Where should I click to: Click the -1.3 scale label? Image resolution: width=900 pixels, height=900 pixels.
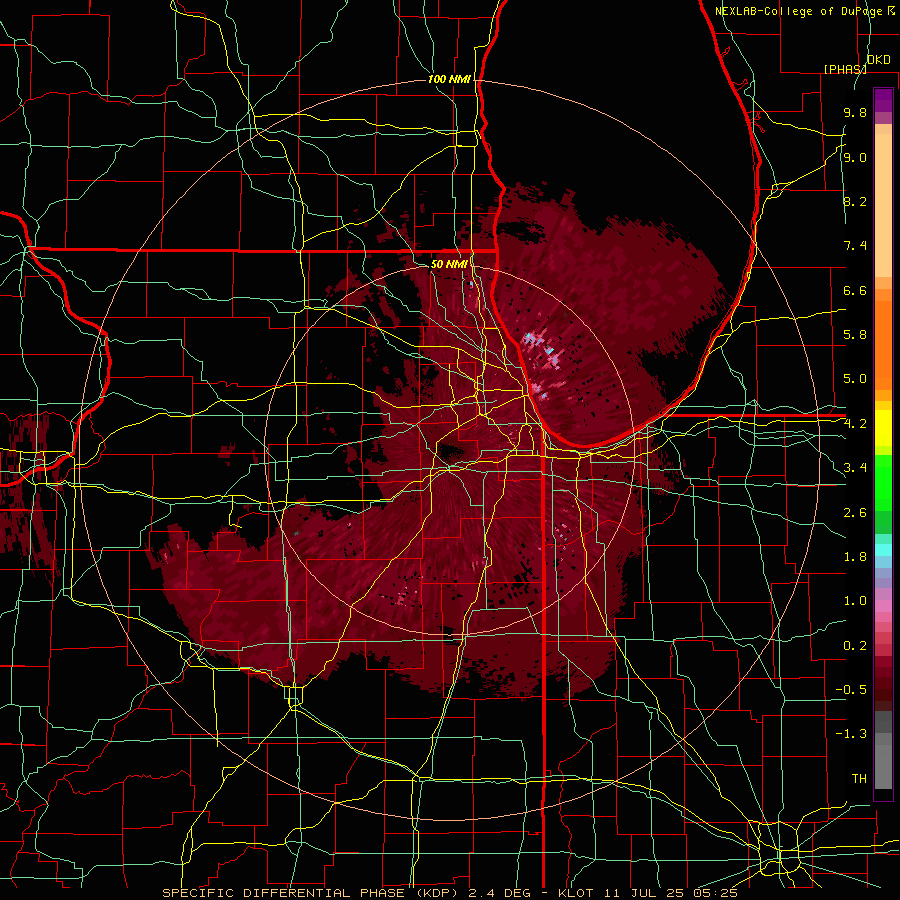(x=851, y=734)
